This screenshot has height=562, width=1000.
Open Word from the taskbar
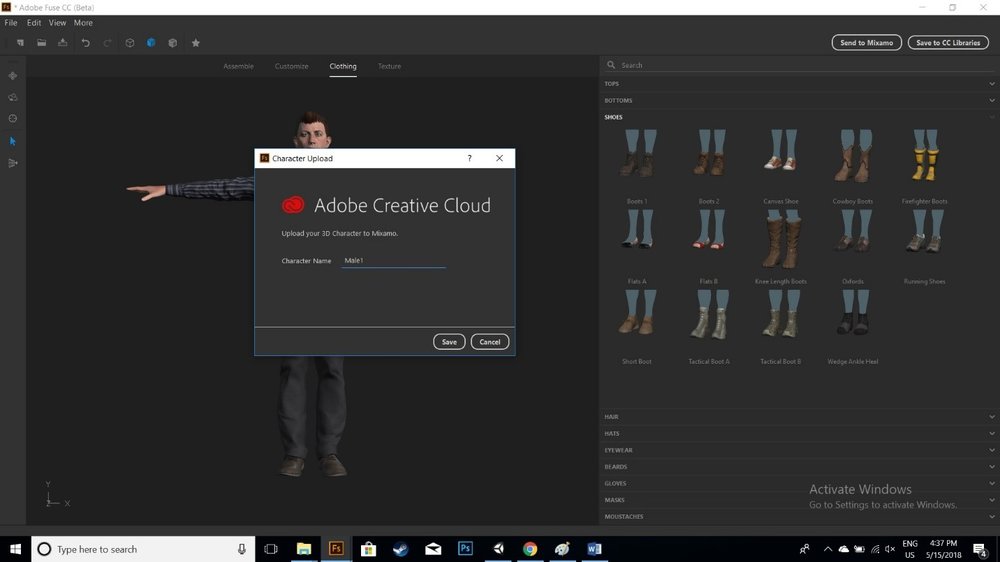pos(594,549)
